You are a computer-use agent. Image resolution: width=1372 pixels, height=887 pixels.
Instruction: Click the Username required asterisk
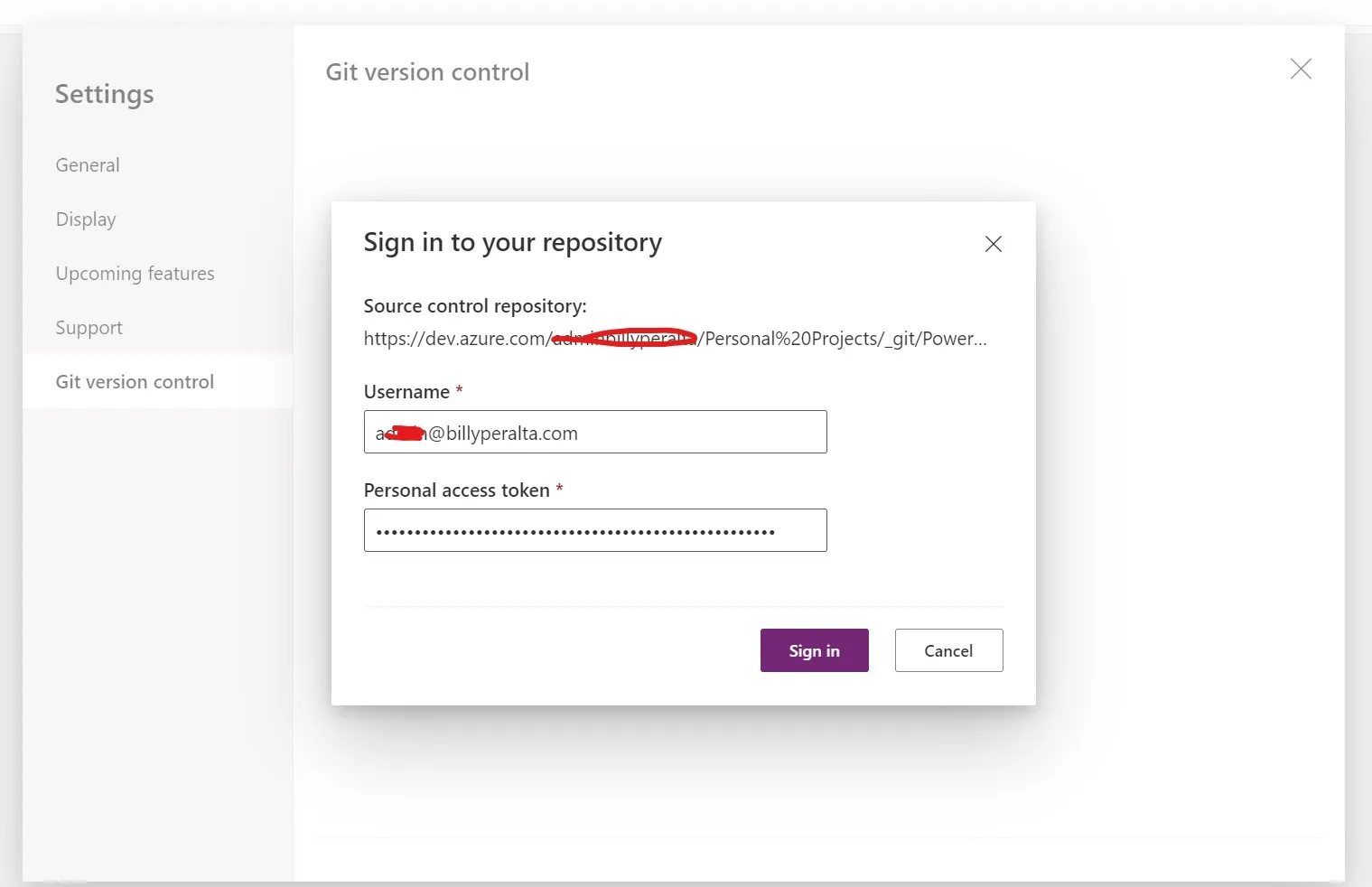[x=459, y=389]
